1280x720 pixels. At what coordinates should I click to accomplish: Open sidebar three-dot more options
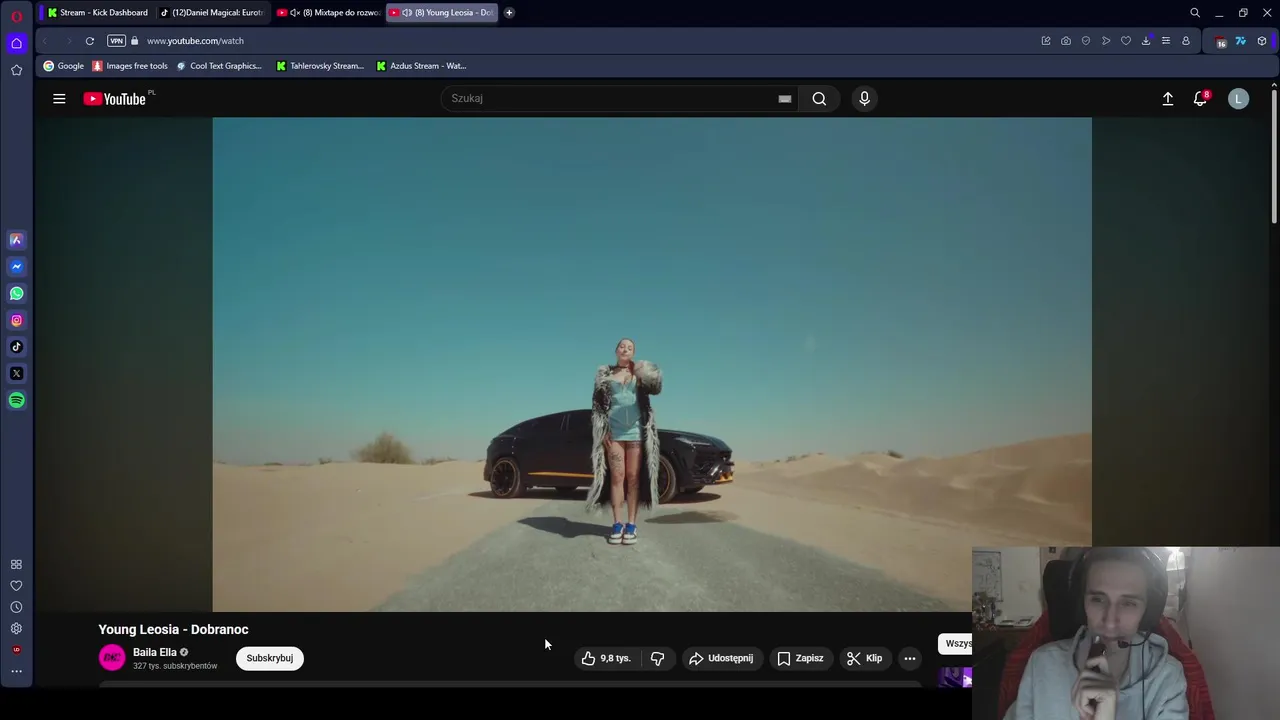[16, 671]
